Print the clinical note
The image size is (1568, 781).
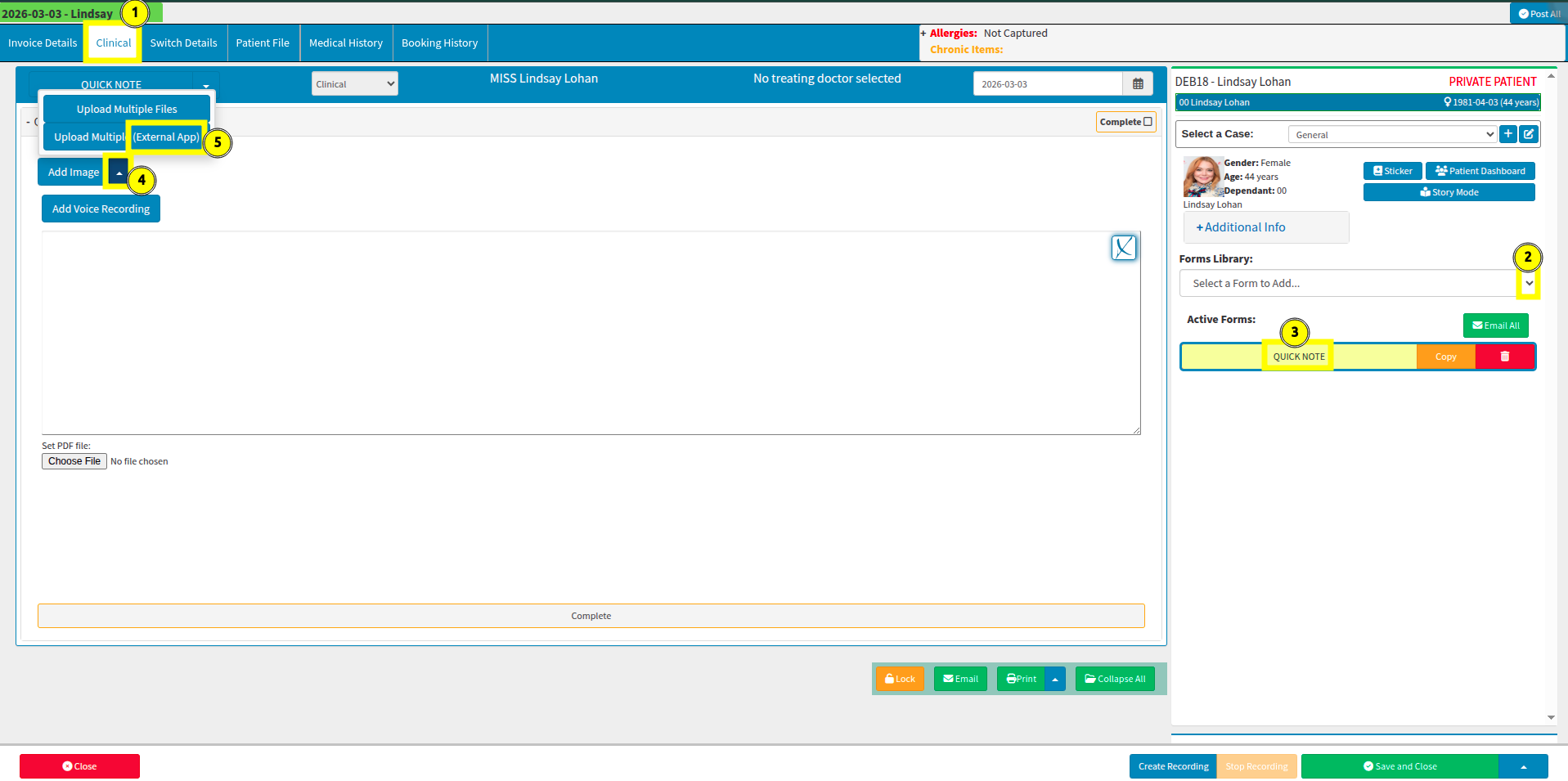coord(1021,679)
